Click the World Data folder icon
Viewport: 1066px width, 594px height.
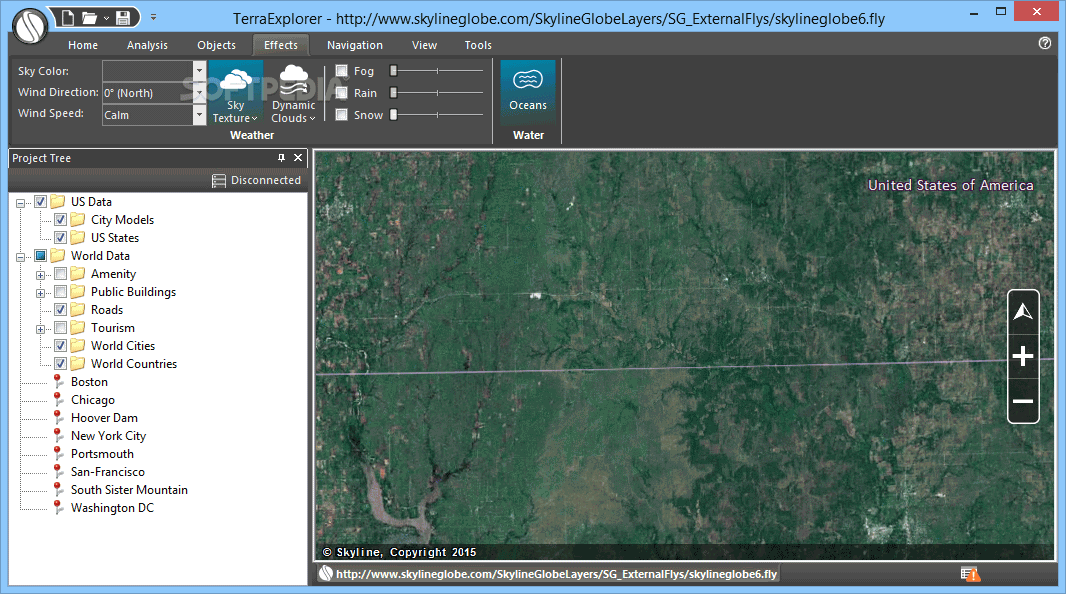[x=58, y=256]
